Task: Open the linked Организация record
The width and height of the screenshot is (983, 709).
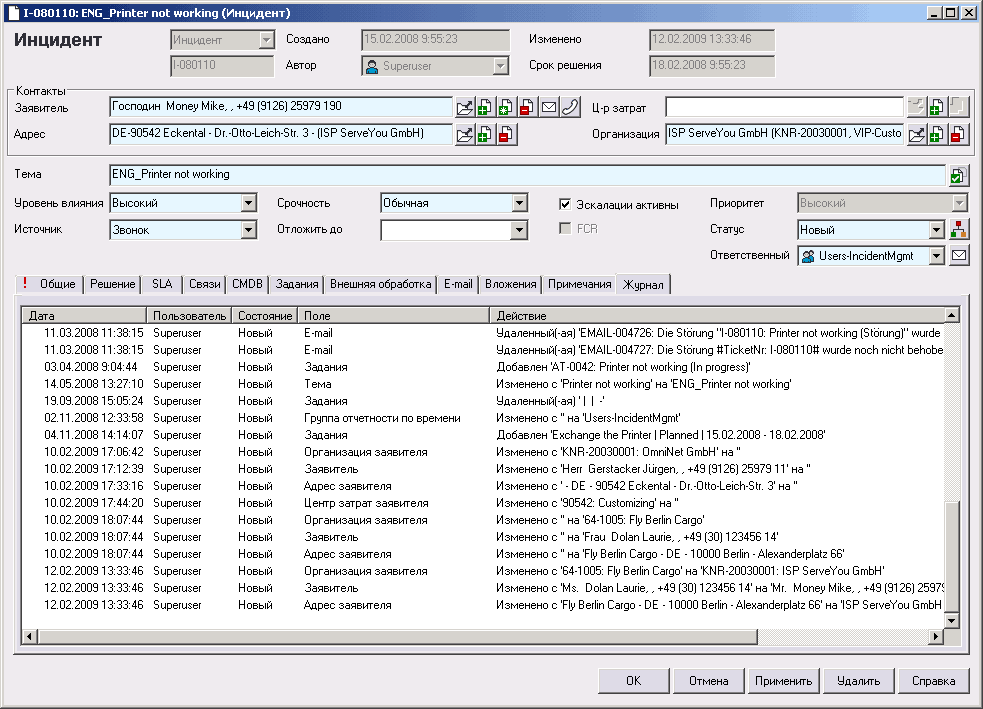Action: [916, 134]
